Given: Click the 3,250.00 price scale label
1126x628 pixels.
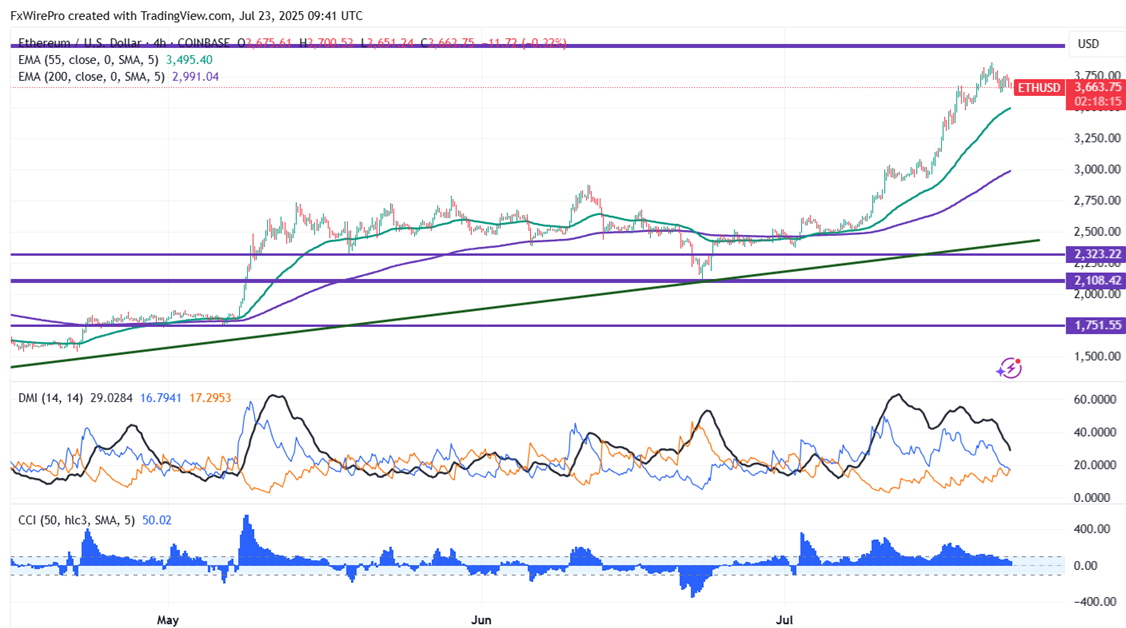Looking at the screenshot, I should 1097,138.
